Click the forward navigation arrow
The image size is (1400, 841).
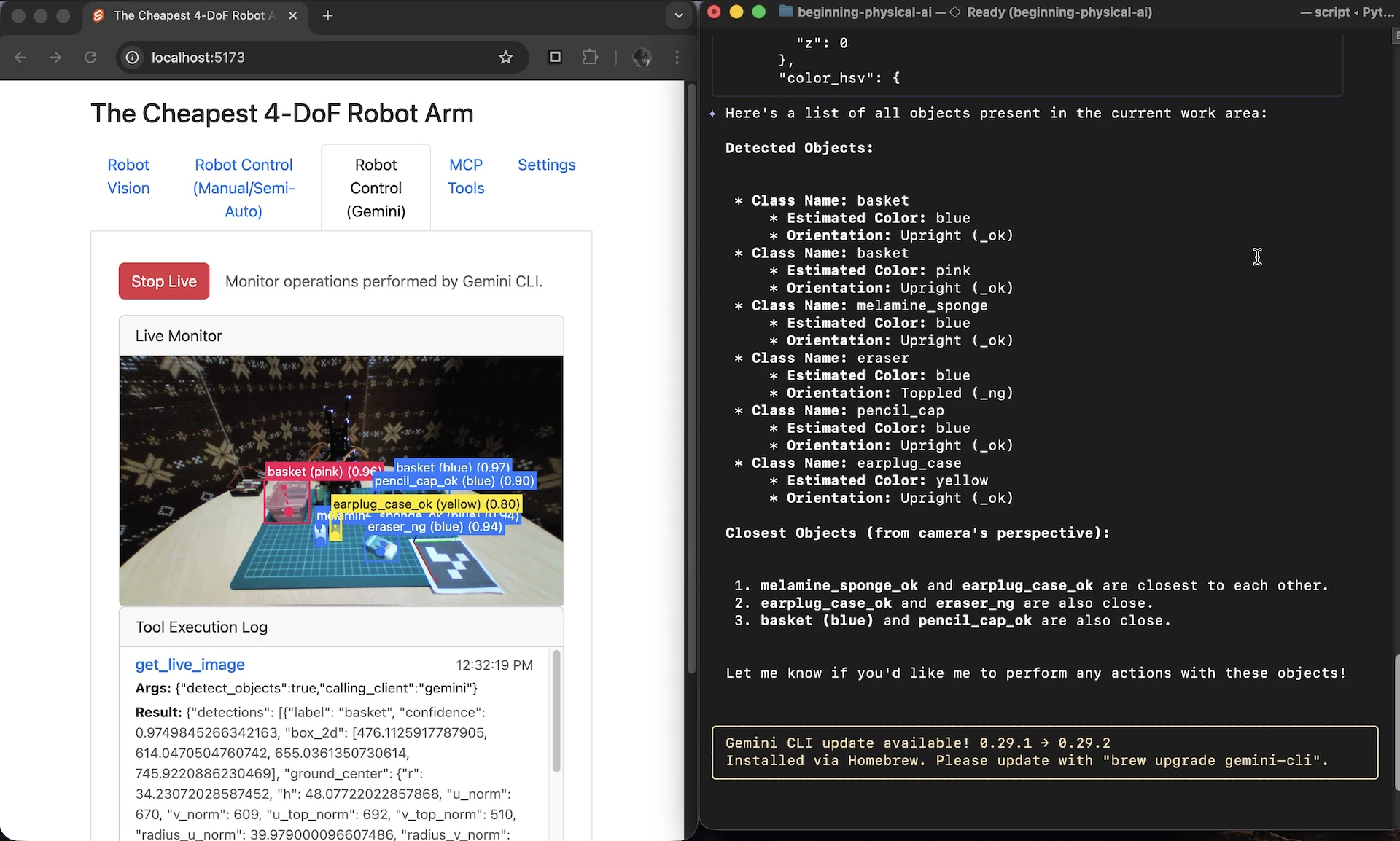[x=55, y=58]
